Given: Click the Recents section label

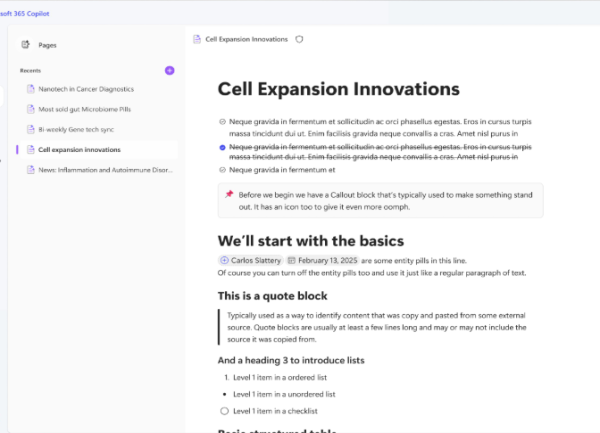Looking at the screenshot, I should (x=30, y=70).
